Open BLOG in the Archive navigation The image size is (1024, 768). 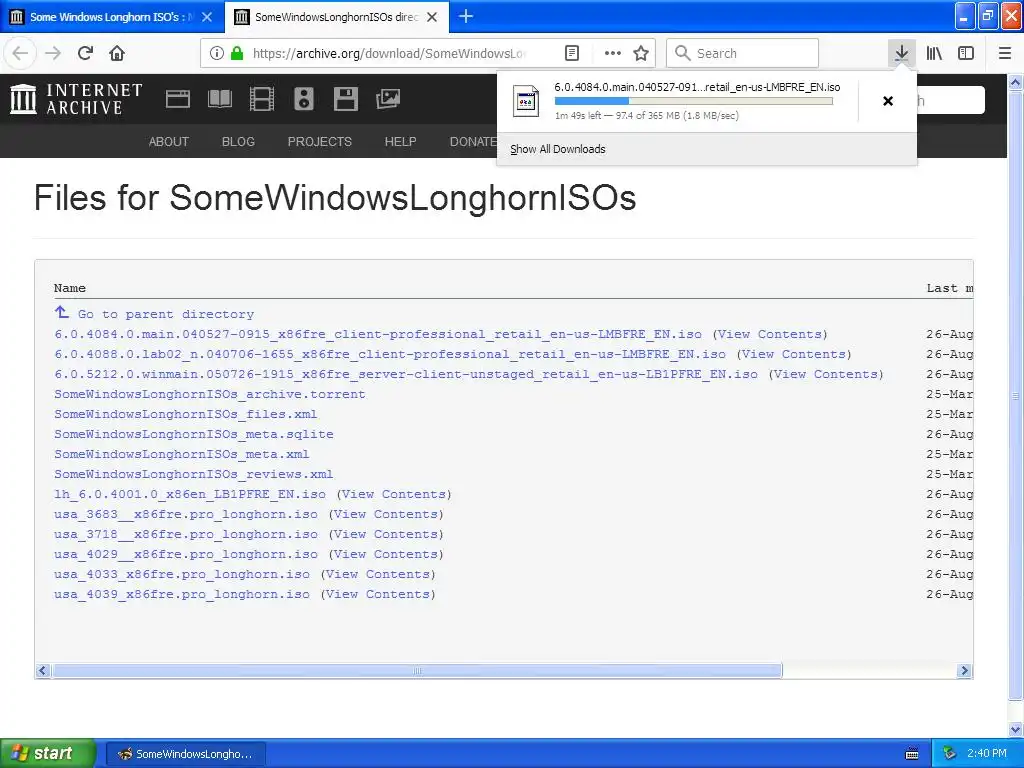coord(238,142)
